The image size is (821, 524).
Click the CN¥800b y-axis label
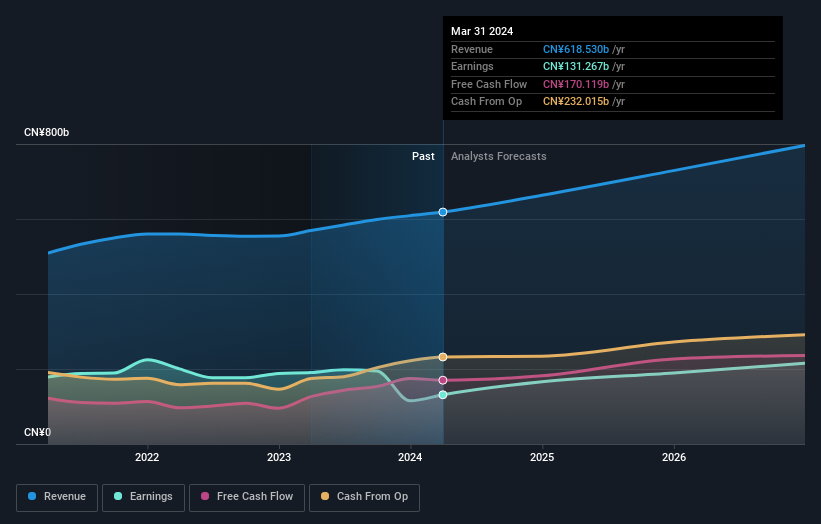(x=47, y=132)
